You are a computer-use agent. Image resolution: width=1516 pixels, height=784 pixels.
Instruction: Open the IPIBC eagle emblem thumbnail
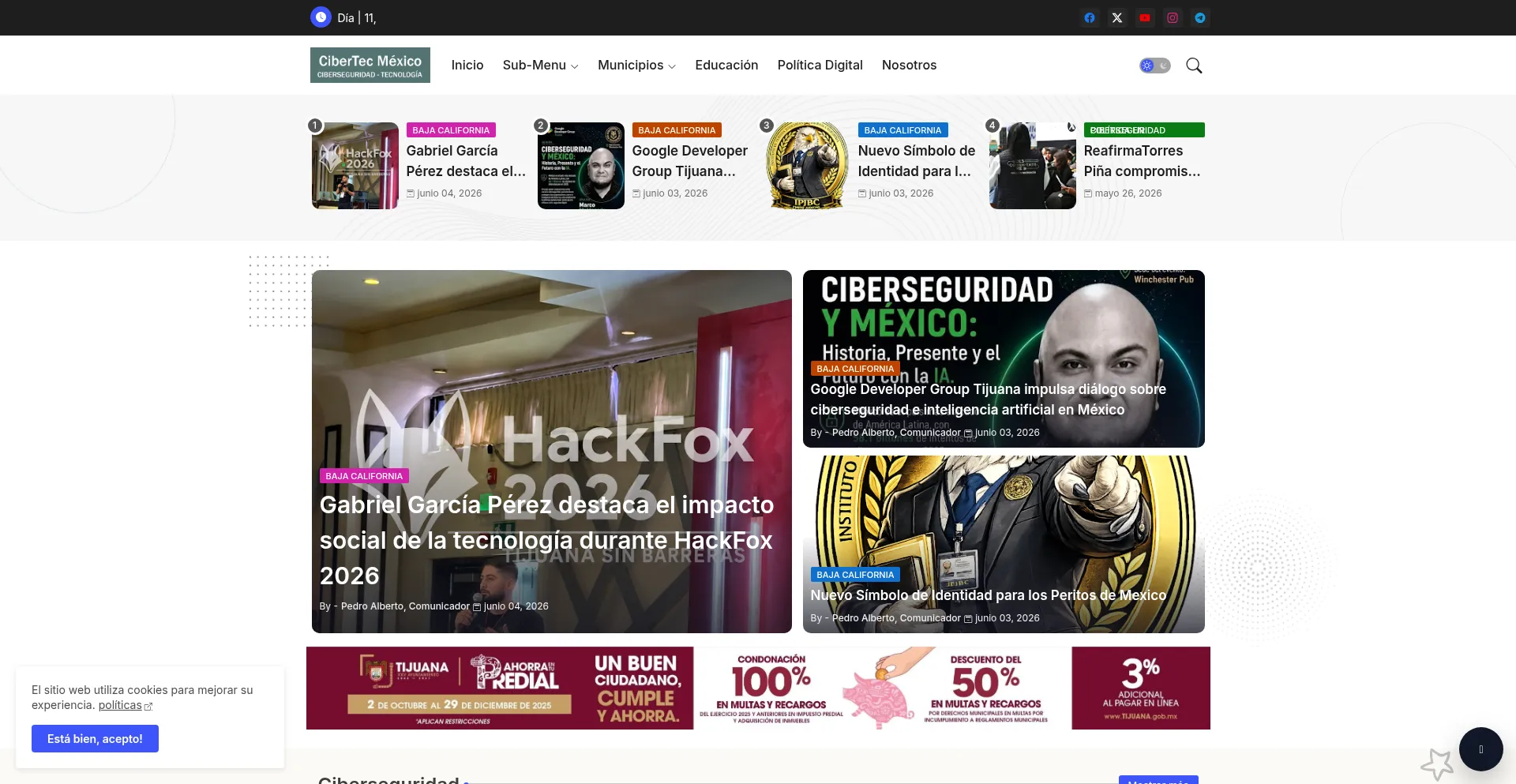tap(807, 166)
